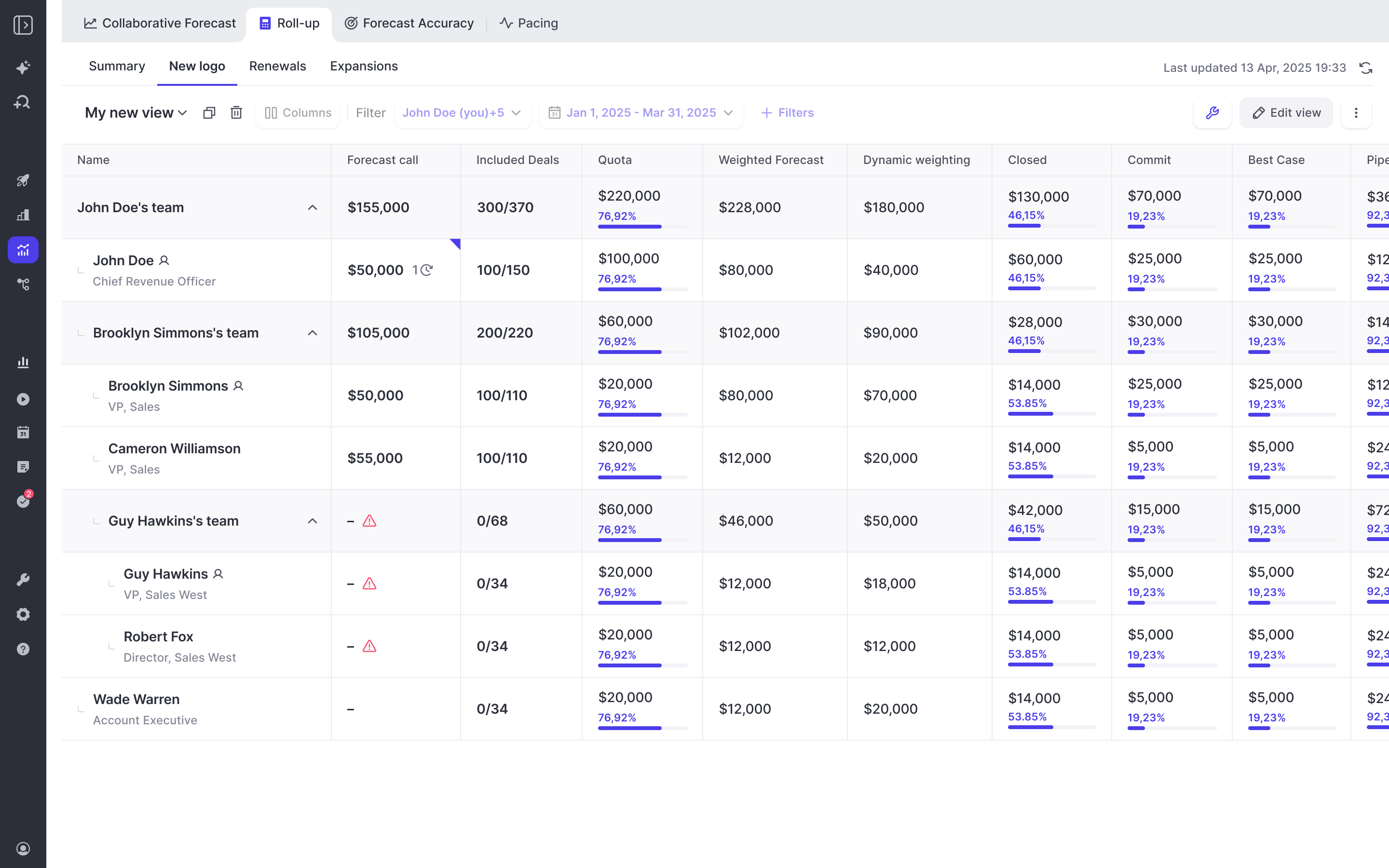The height and width of the screenshot is (868, 1389).
Task: Open the wrench icon in sidebar
Action: (23, 580)
